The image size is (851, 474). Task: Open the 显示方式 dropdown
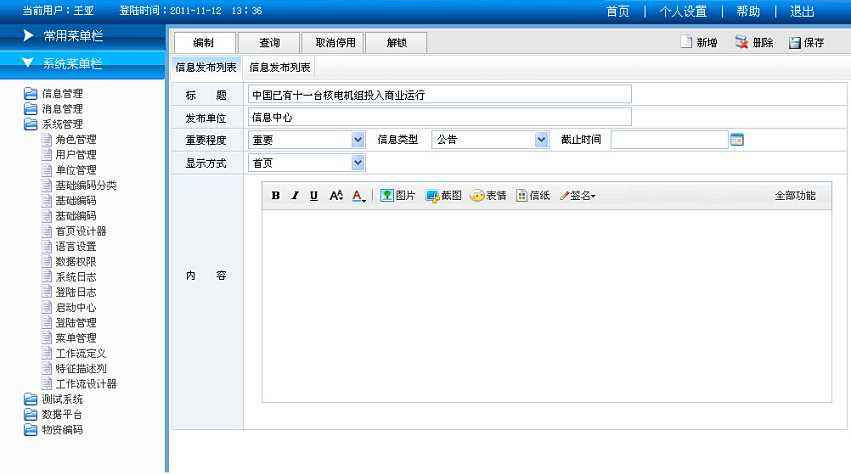(x=358, y=163)
